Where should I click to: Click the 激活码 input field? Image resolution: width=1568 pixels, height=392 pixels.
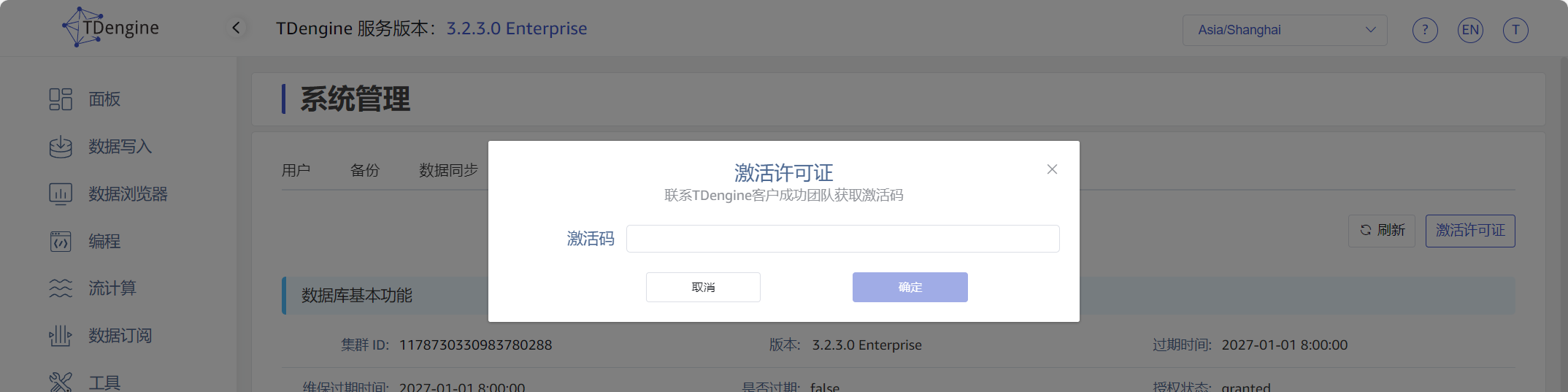[x=842, y=239]
